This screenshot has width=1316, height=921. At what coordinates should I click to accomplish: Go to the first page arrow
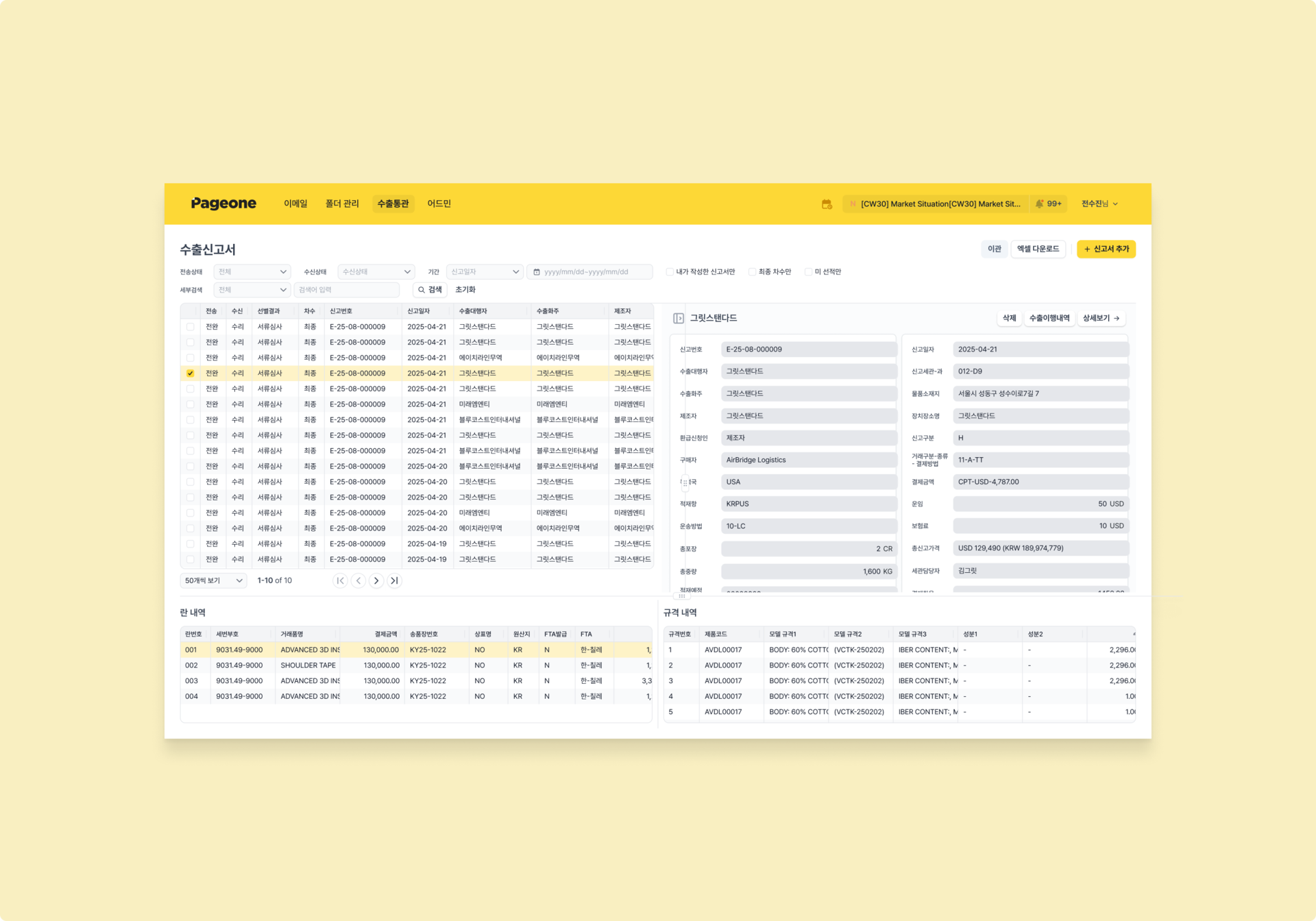click(x=341, y=580)
